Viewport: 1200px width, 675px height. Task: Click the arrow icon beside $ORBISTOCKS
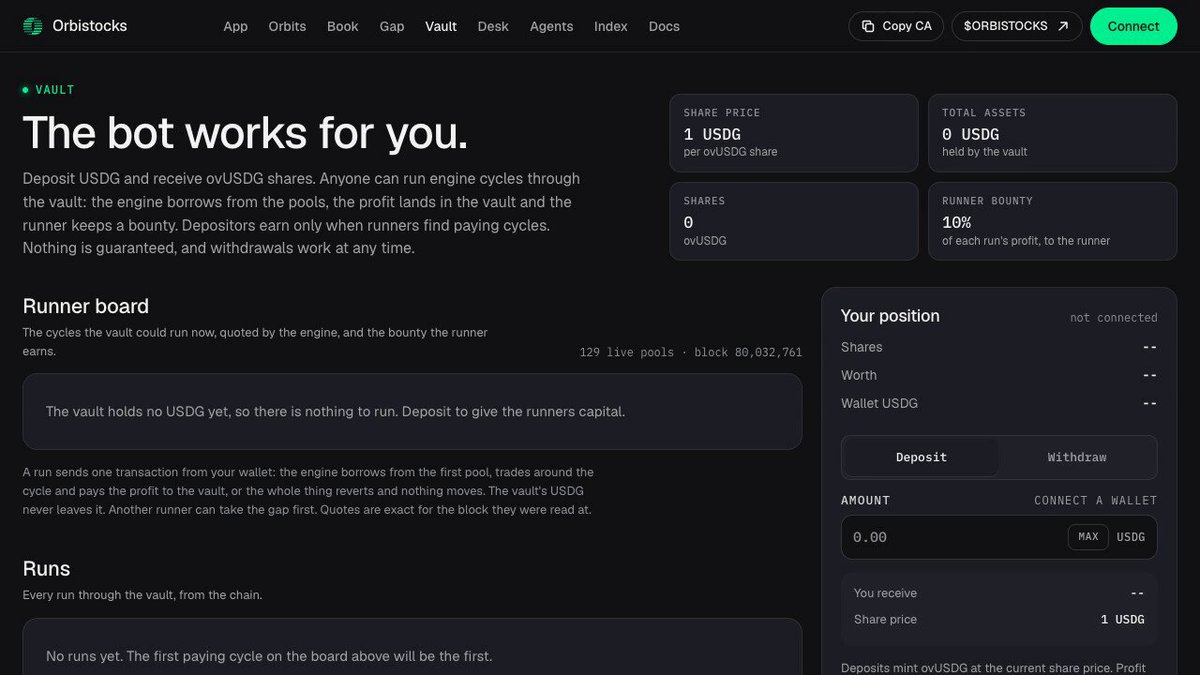pos(1062,26)
